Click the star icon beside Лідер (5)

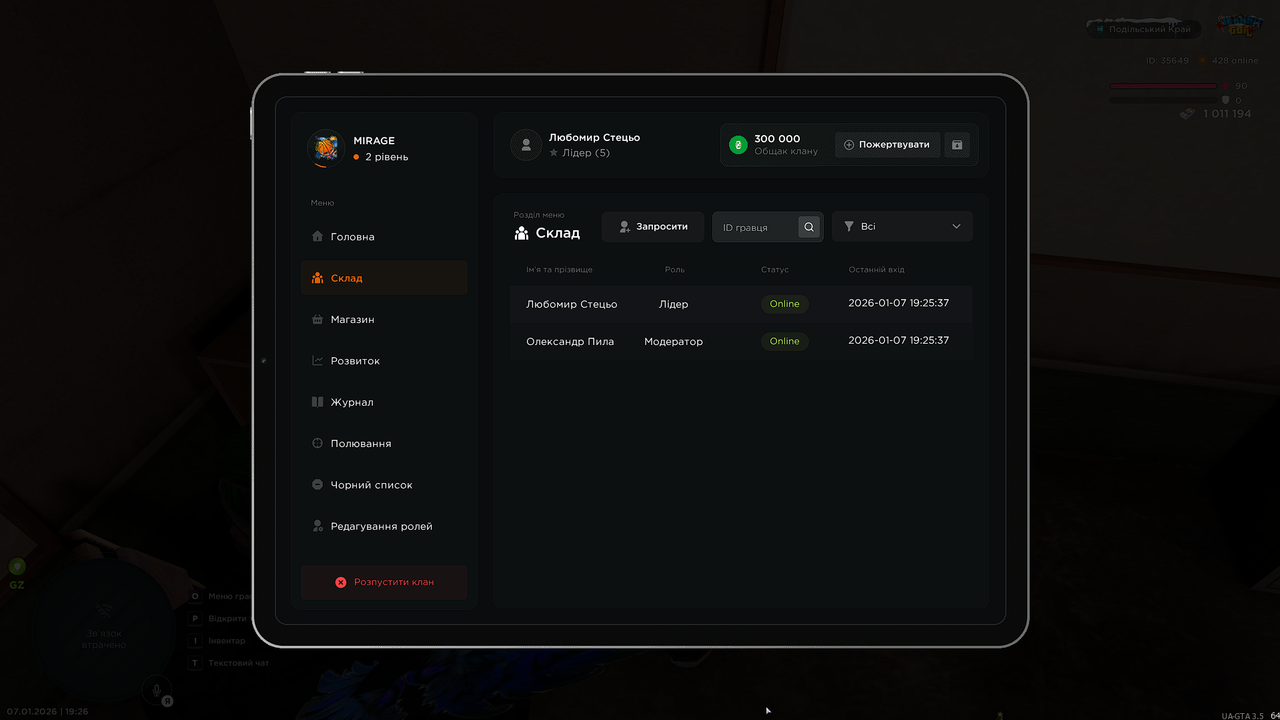pos(554,153)
